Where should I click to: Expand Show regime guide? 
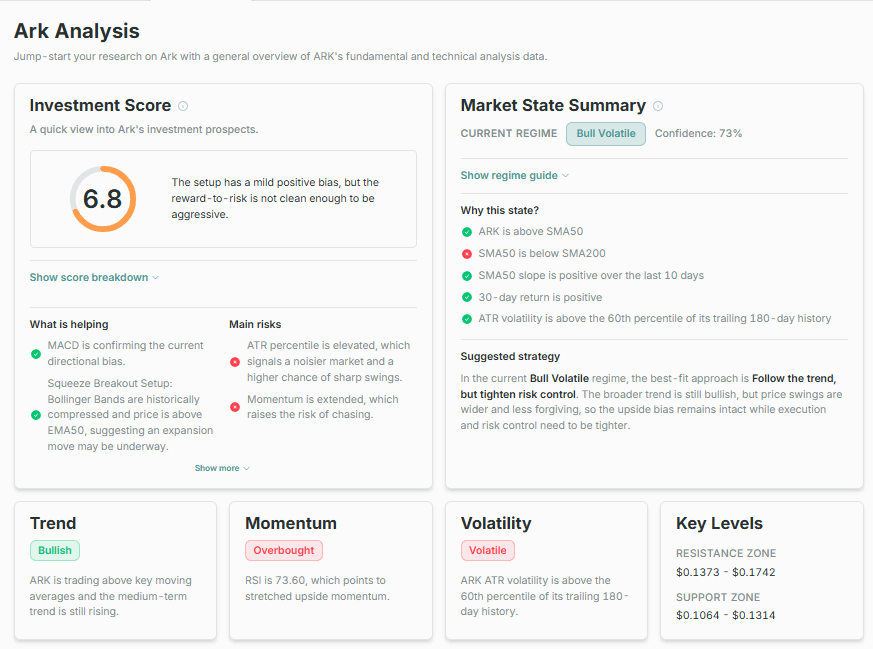click(x=514, y=175)
